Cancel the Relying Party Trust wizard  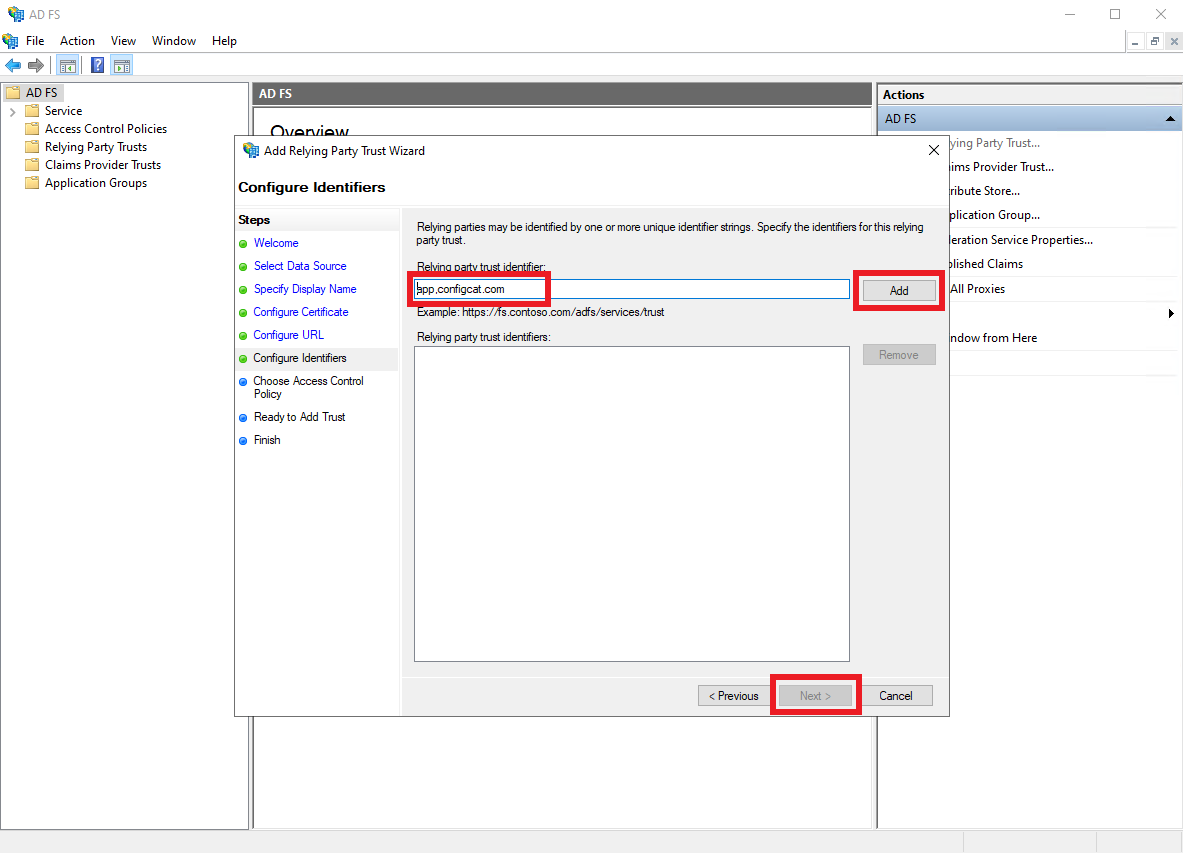coord(895,696)
